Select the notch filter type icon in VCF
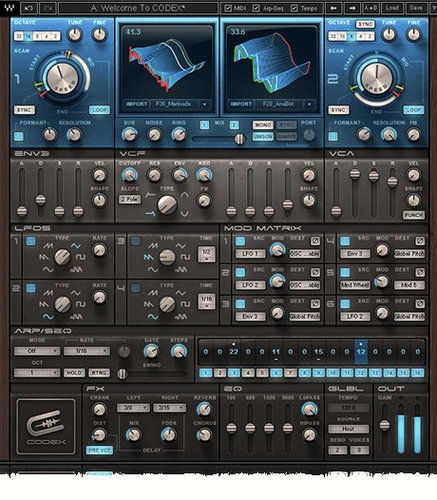Image resolution: width=437 pixels, height=500 pixels. coord(184,213)
